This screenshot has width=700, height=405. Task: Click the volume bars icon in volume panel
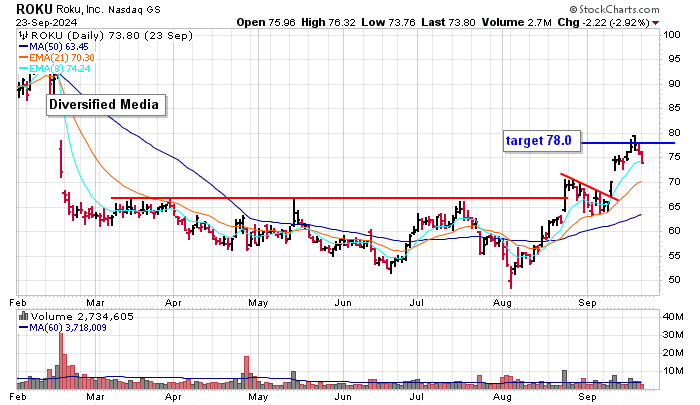pyautogui.click(x=24, y=317)
